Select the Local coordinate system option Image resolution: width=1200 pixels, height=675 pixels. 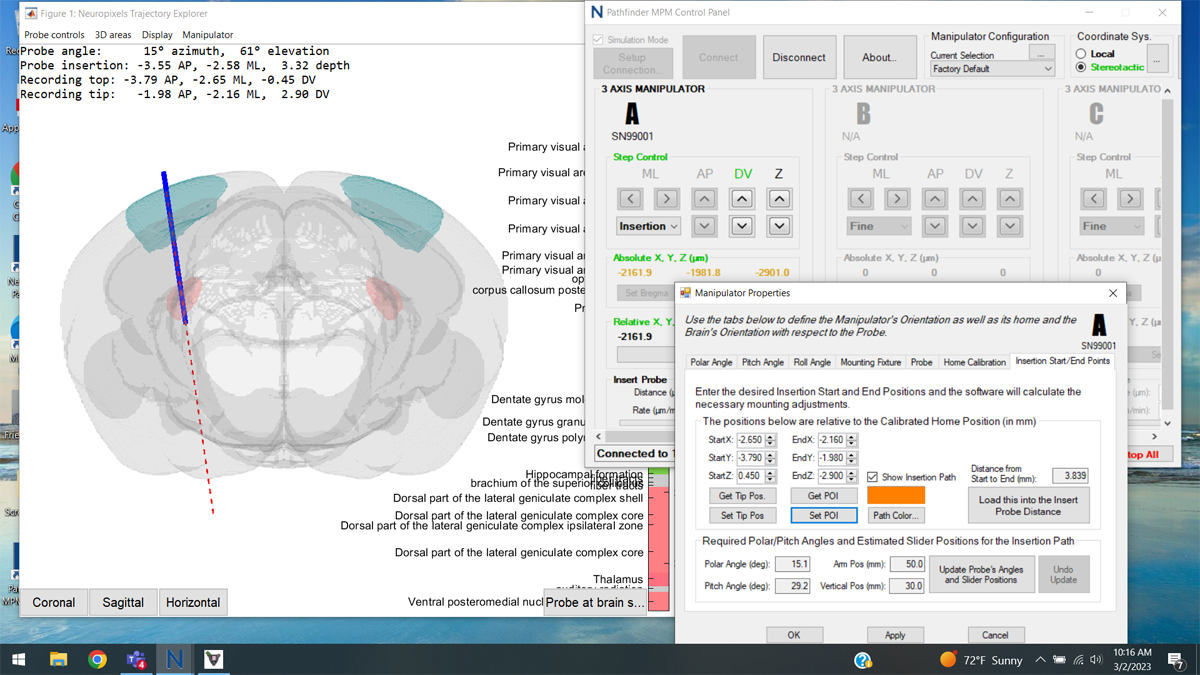tap(1081, 54)
